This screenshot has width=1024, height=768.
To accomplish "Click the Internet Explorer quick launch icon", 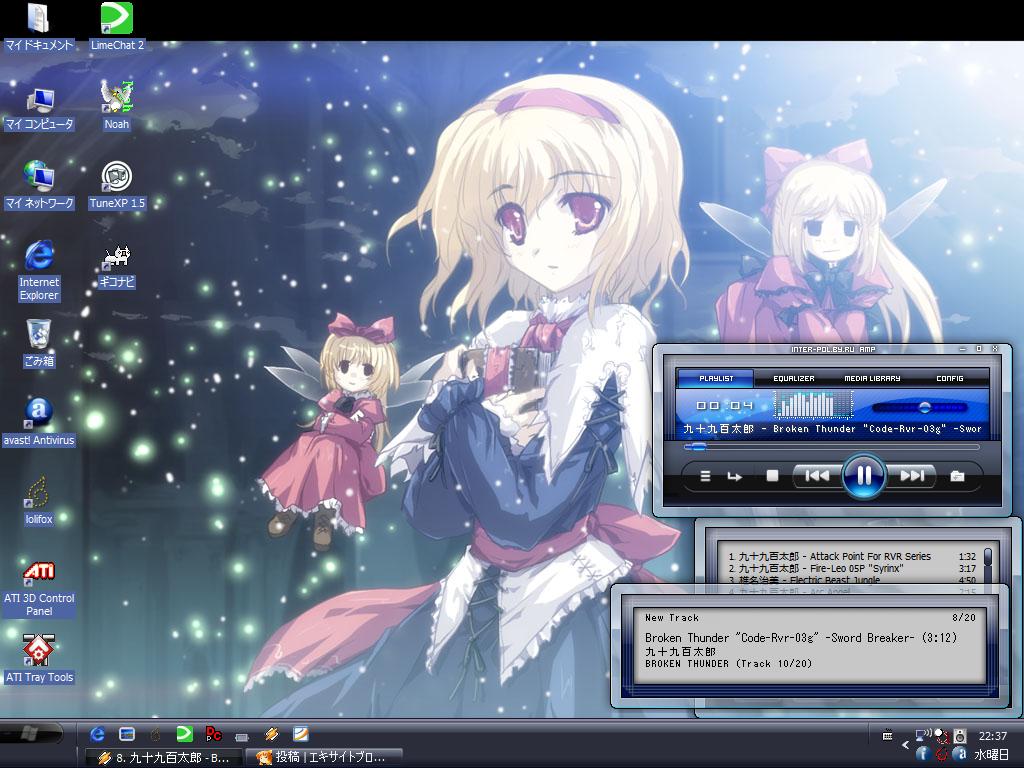I will 97,734.
